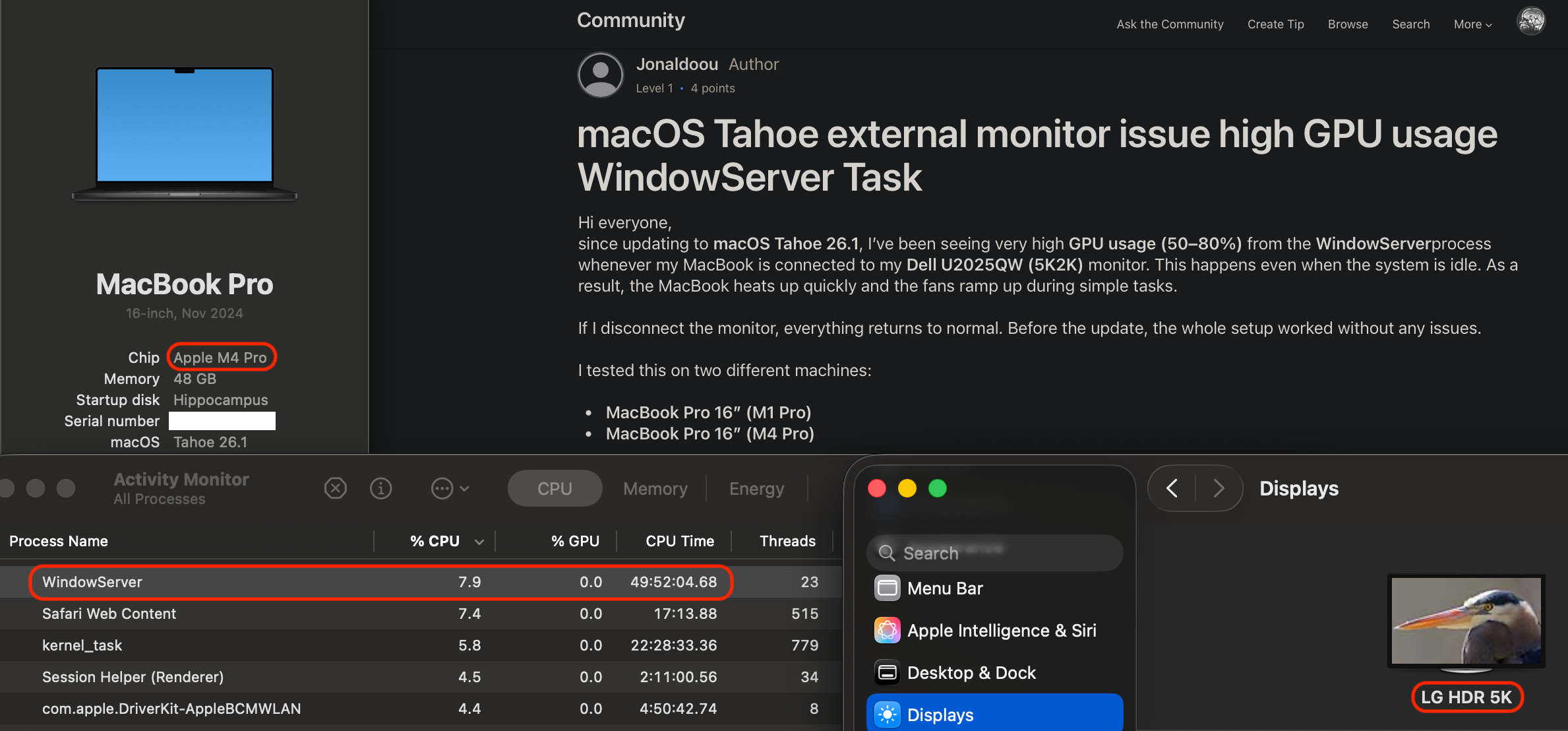Image resolution: width=1568 pixels, height=731 pixels.
Task: Expand the More dropdown in Community nav
Action: point(1472,24)
